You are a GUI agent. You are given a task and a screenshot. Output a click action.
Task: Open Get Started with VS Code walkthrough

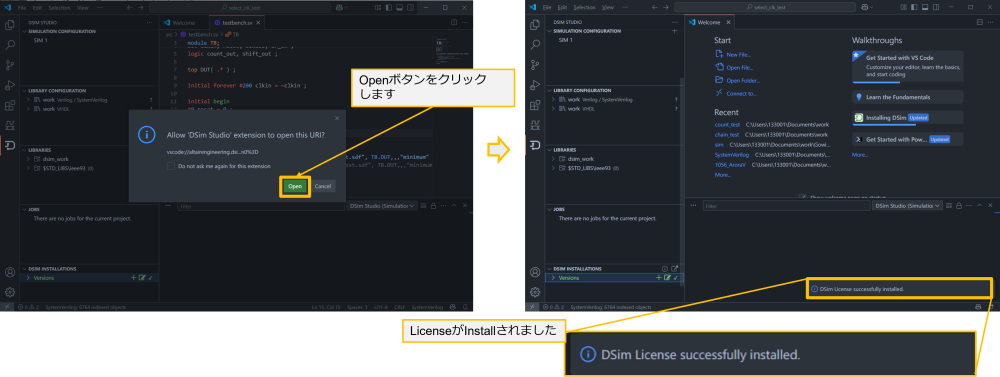pyautogui.click(x=908, y=66)
